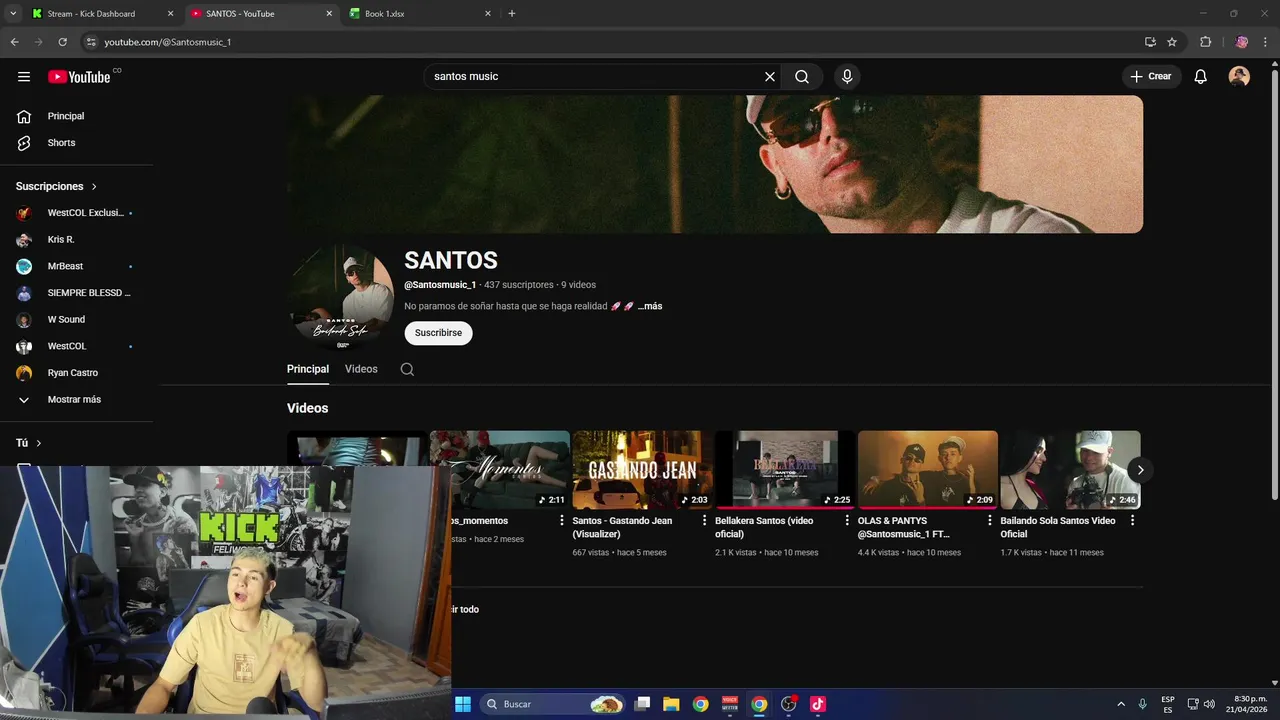Click the YouTube logo
Screen dimensions: 1280x720
(79, 77)
